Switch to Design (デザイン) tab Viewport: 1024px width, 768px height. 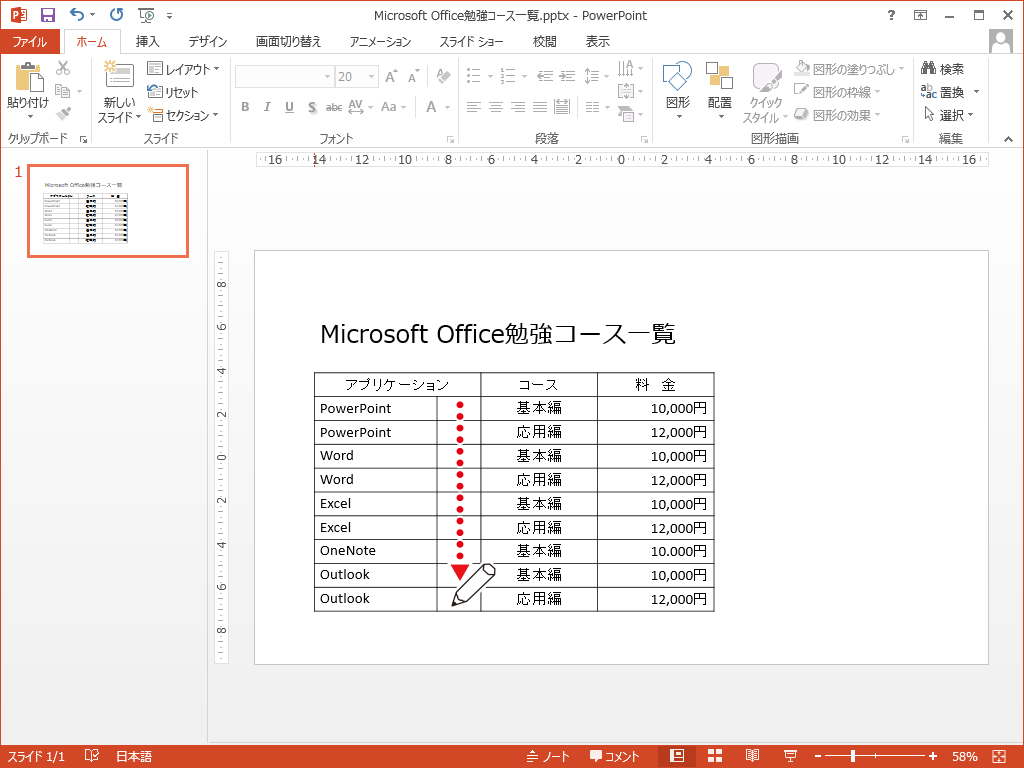(208, 41)
